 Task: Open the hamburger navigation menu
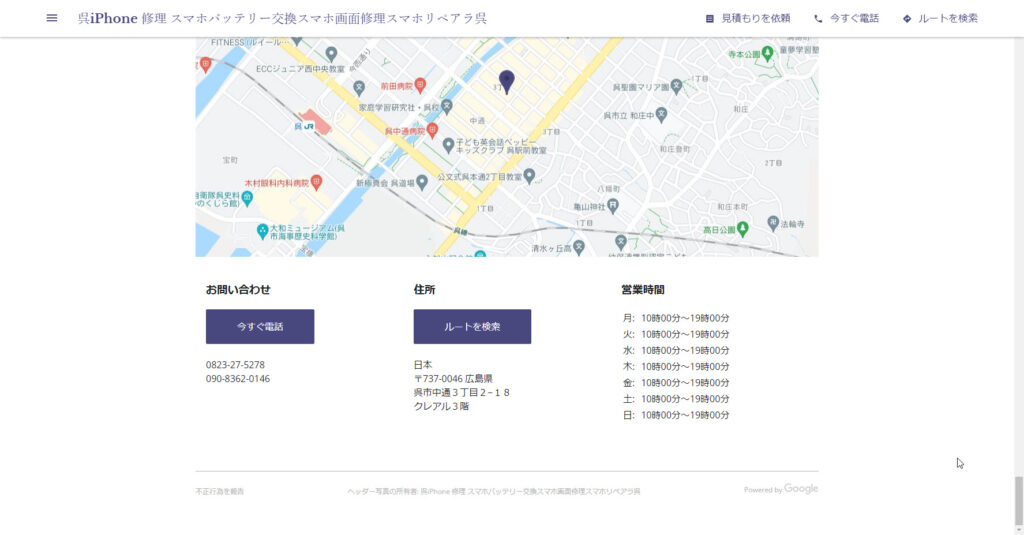click(52, 18)
